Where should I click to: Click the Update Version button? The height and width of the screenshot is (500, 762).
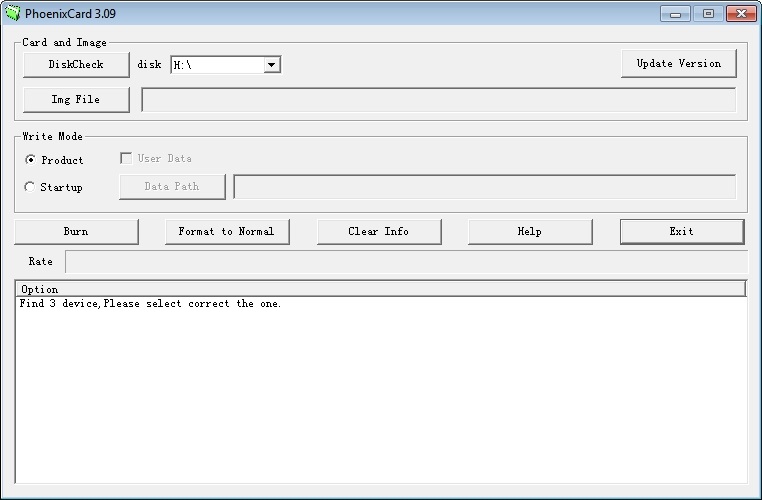click(678, 64)
